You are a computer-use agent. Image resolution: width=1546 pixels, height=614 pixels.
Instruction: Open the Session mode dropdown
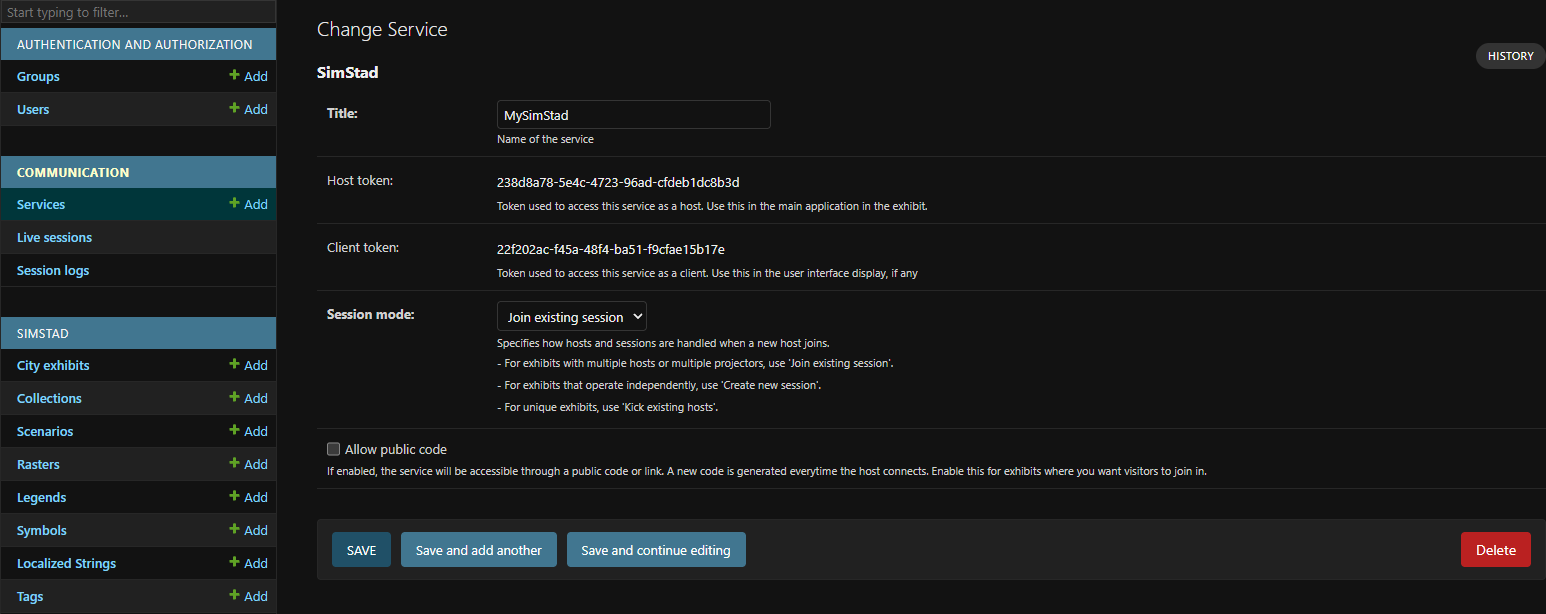(x=572, y=317)
